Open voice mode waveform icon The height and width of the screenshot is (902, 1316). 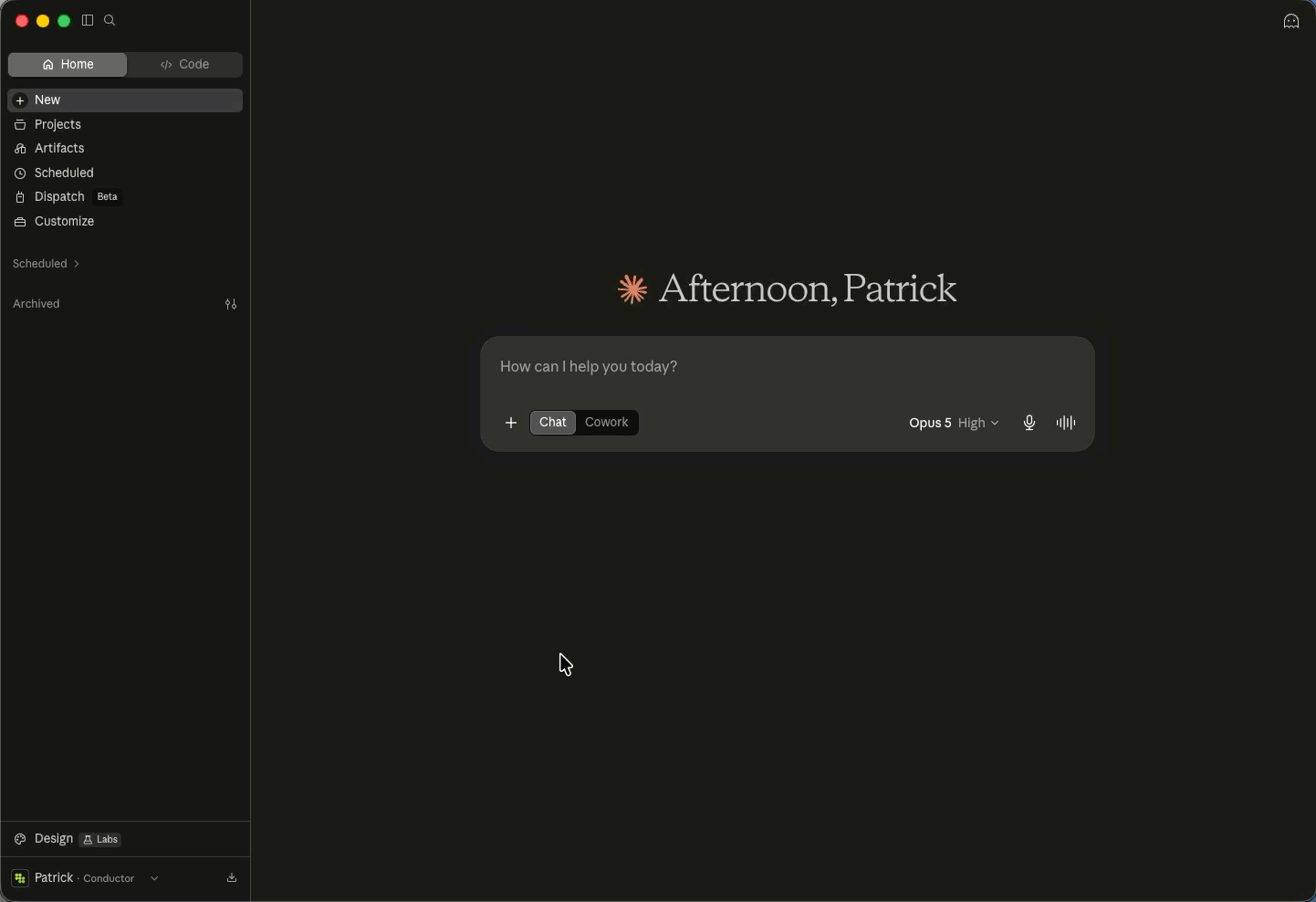pos(1066,423)
